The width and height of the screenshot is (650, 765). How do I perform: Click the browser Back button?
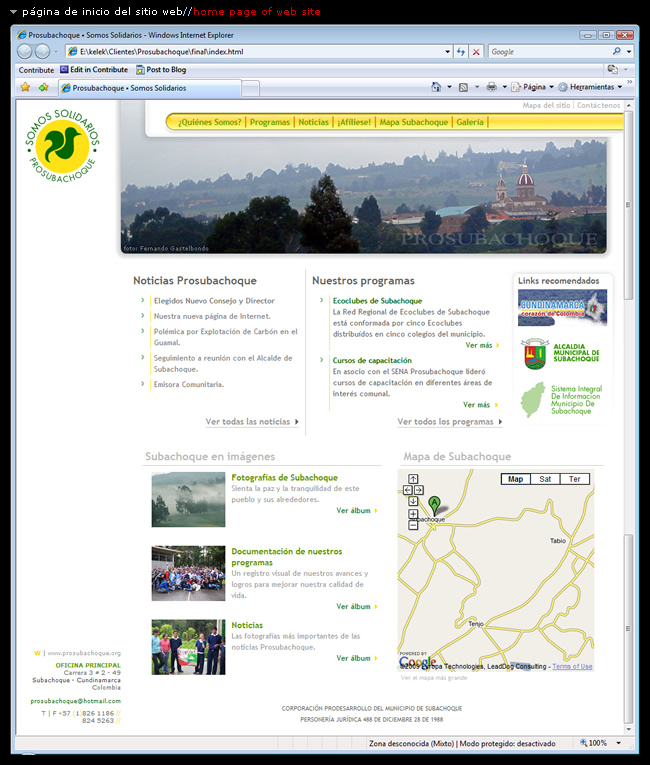pyautogui.click(x=27, y=51)
